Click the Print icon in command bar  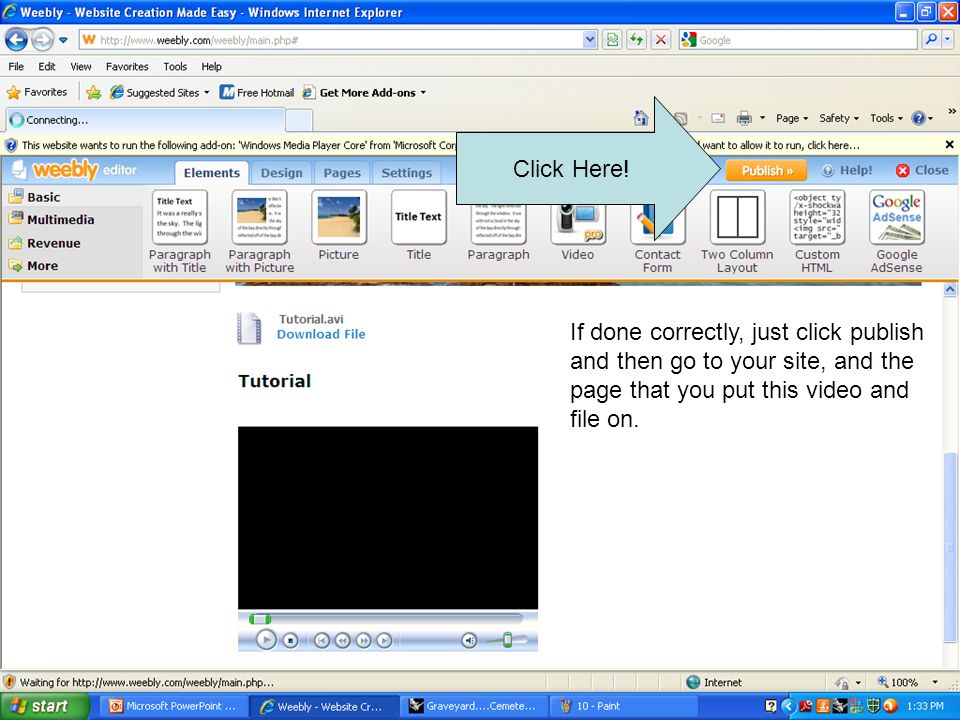744,118
